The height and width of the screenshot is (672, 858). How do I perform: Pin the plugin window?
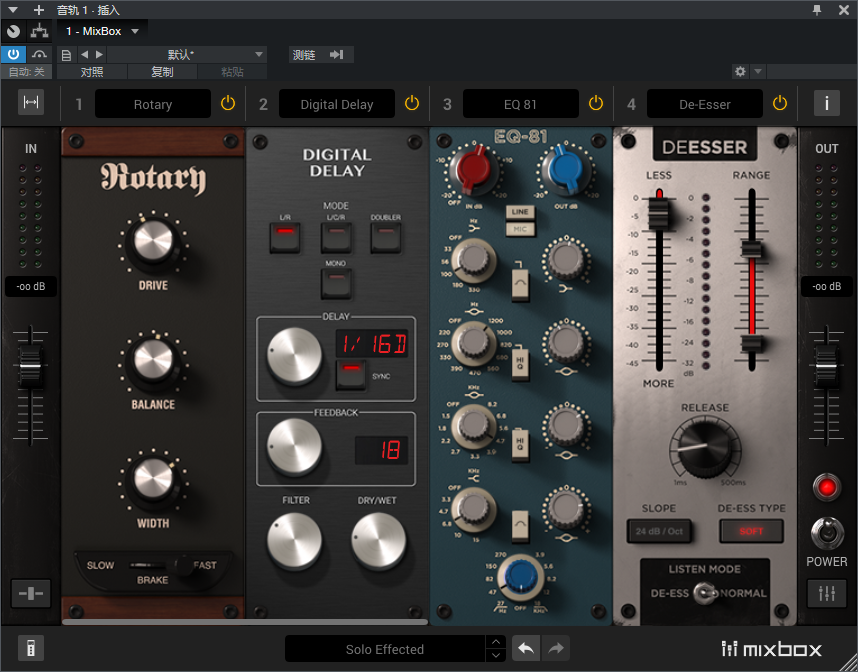pos(816,10)
